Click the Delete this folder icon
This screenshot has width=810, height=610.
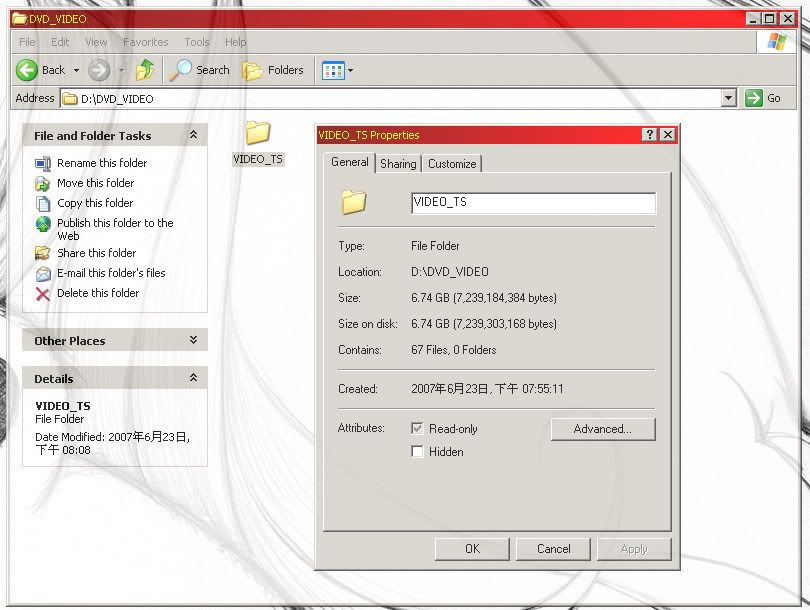click(43, 293)
